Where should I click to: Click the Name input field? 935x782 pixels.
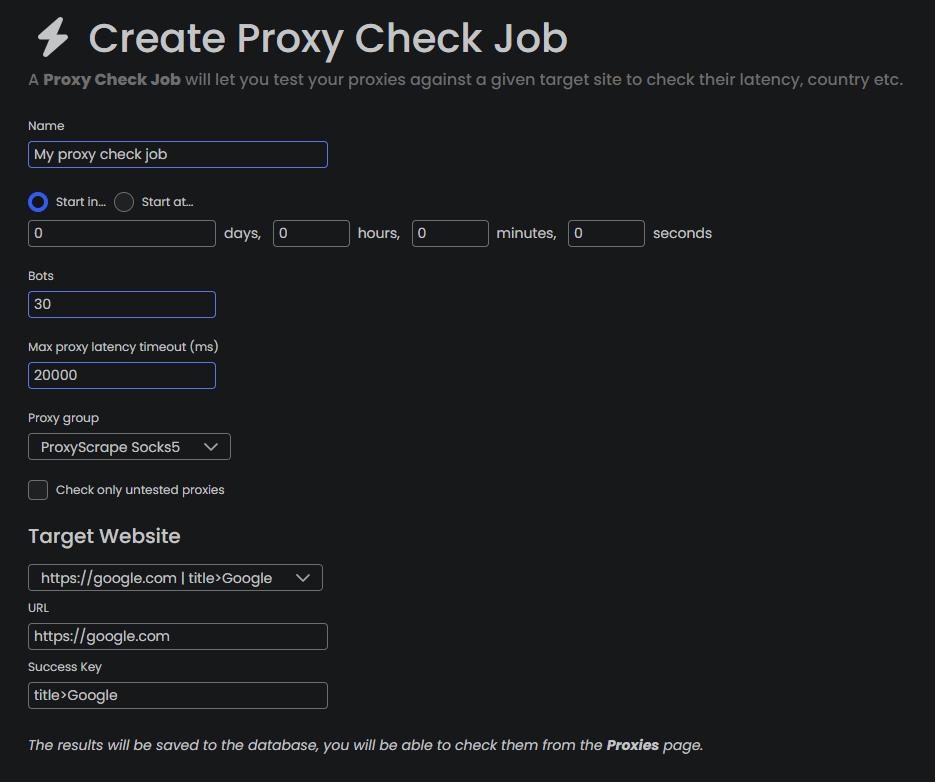tap(177, 155)
